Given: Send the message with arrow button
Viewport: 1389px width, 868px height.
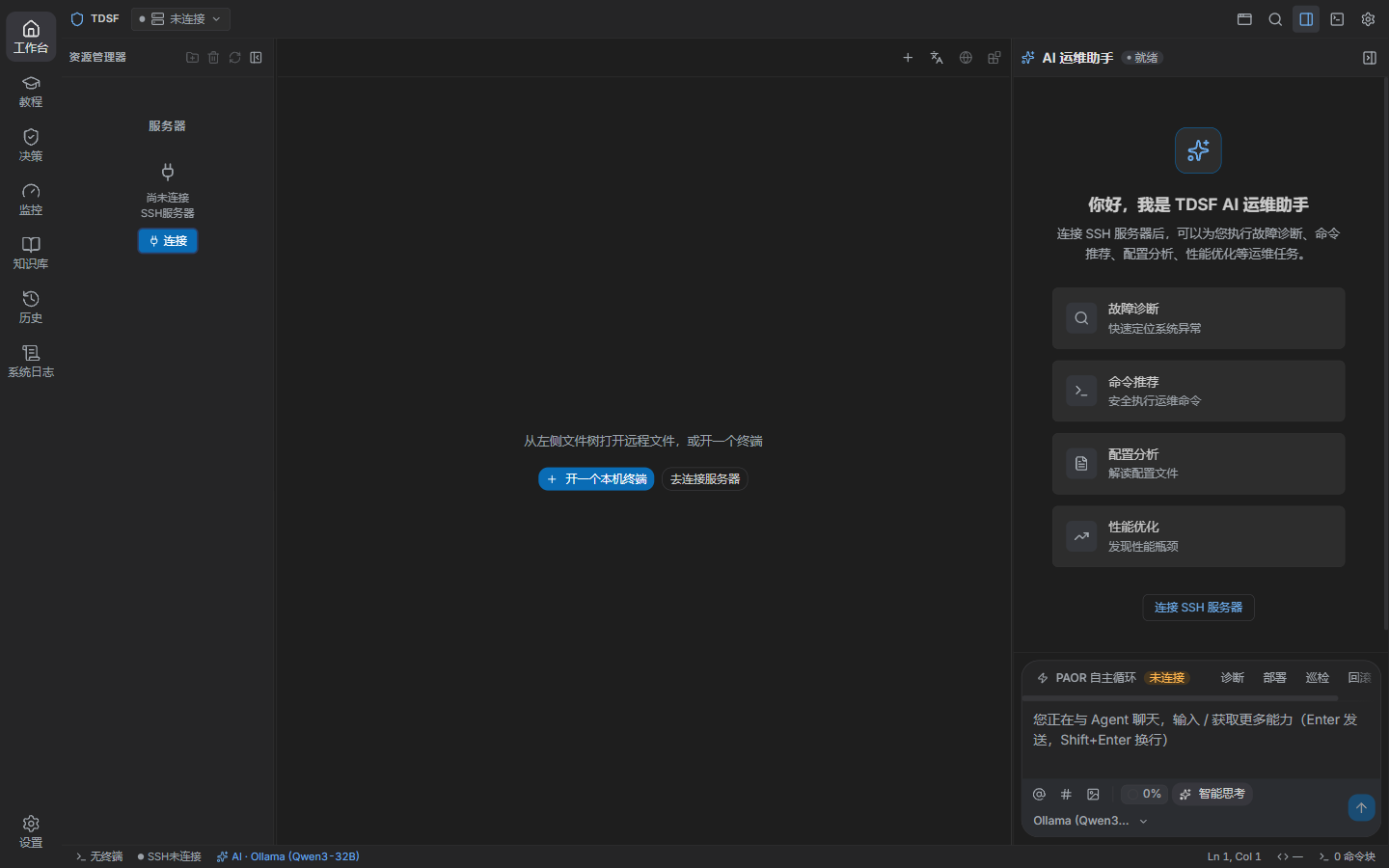Looking at the screenshot, I should pos(1361,808).
